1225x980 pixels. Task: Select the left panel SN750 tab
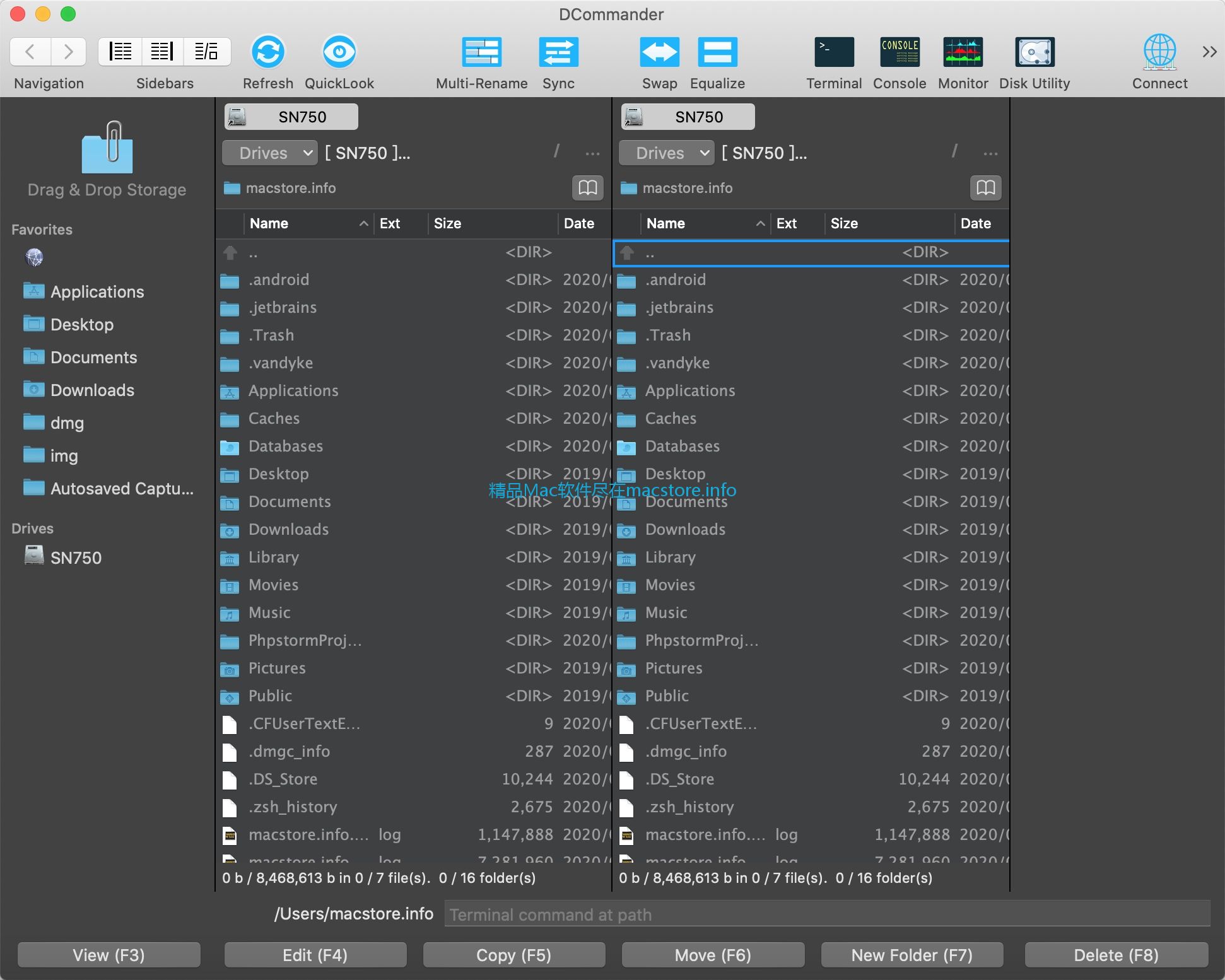tap(291, 117)
